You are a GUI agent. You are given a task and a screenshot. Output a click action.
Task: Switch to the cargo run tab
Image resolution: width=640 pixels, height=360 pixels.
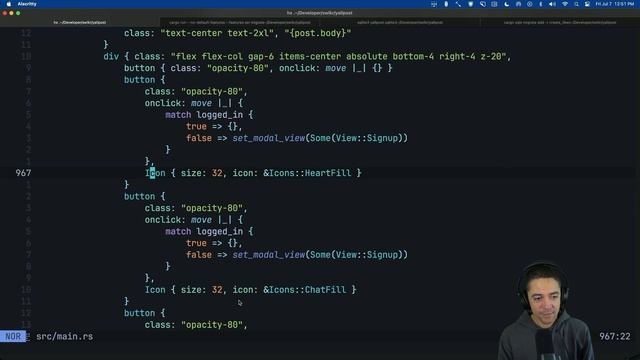click(x=240, y=22)
